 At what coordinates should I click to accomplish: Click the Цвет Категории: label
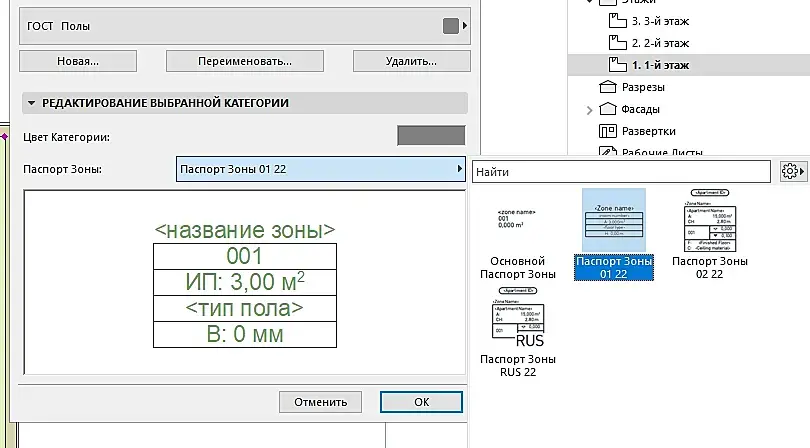click(66, 137)
